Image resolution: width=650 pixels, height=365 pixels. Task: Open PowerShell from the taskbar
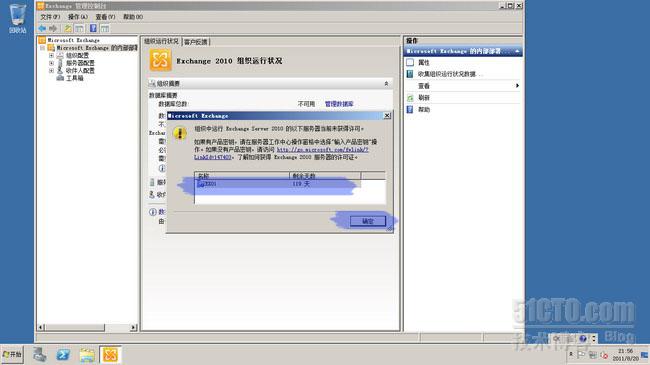click(63, 355)
